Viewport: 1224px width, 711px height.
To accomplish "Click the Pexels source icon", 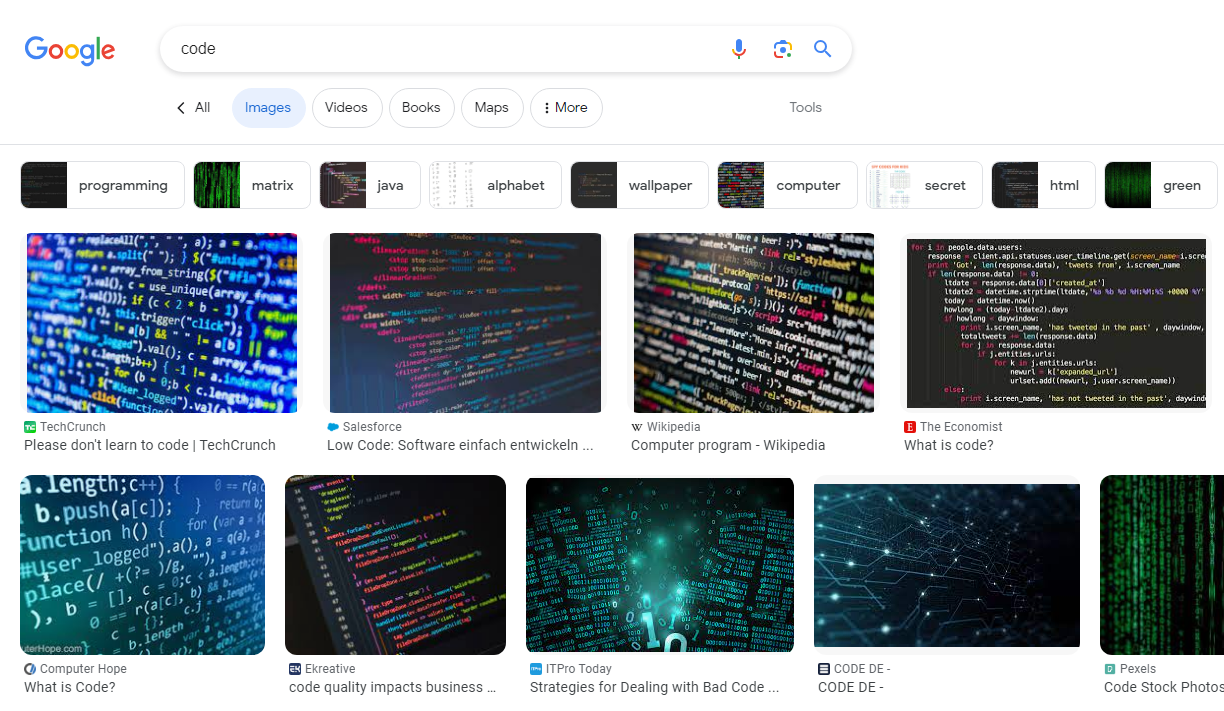I will [1108, 668].
